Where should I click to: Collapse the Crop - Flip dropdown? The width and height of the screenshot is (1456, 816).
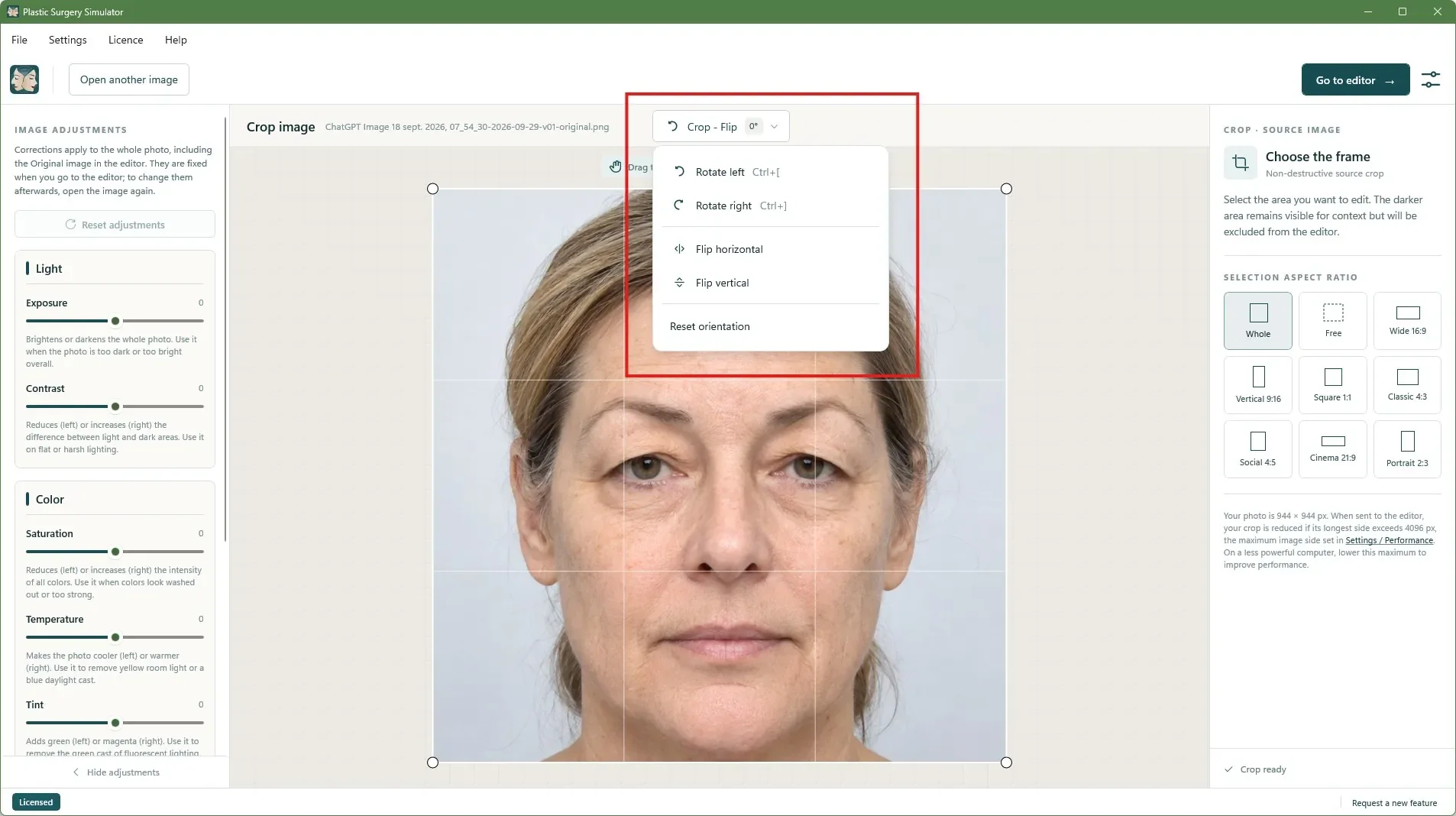coord(721,126)
